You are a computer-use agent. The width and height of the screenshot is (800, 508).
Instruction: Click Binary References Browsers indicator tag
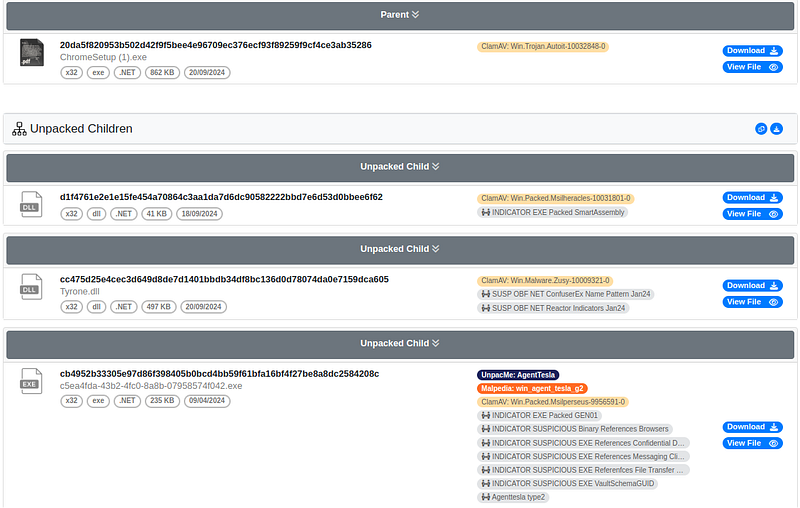click(x=575, y=429)
